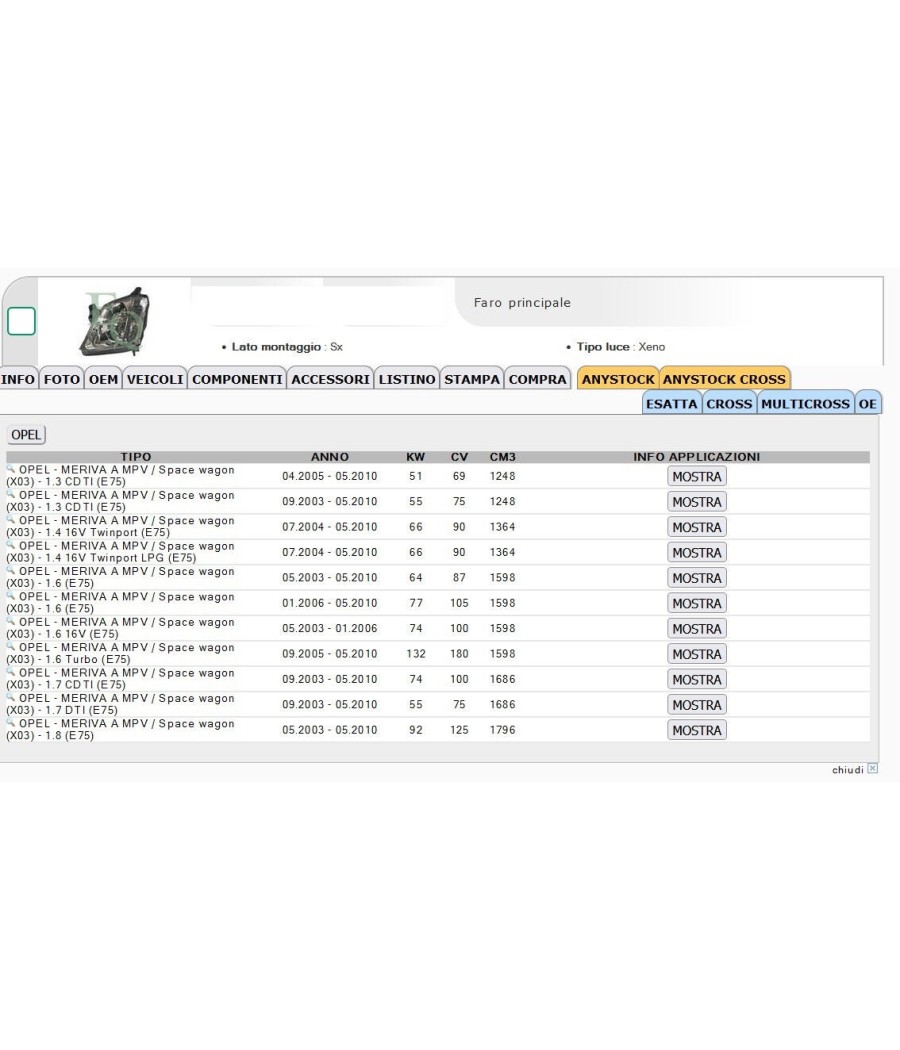Click the chiudi link
900x1050 pixels.
tap(848, 770)
